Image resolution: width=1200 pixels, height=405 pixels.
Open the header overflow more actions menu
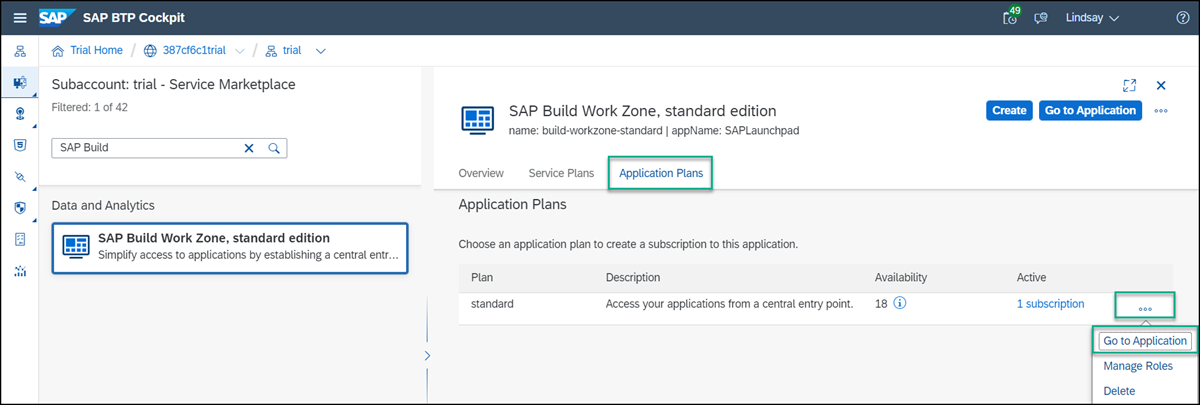1161,111
